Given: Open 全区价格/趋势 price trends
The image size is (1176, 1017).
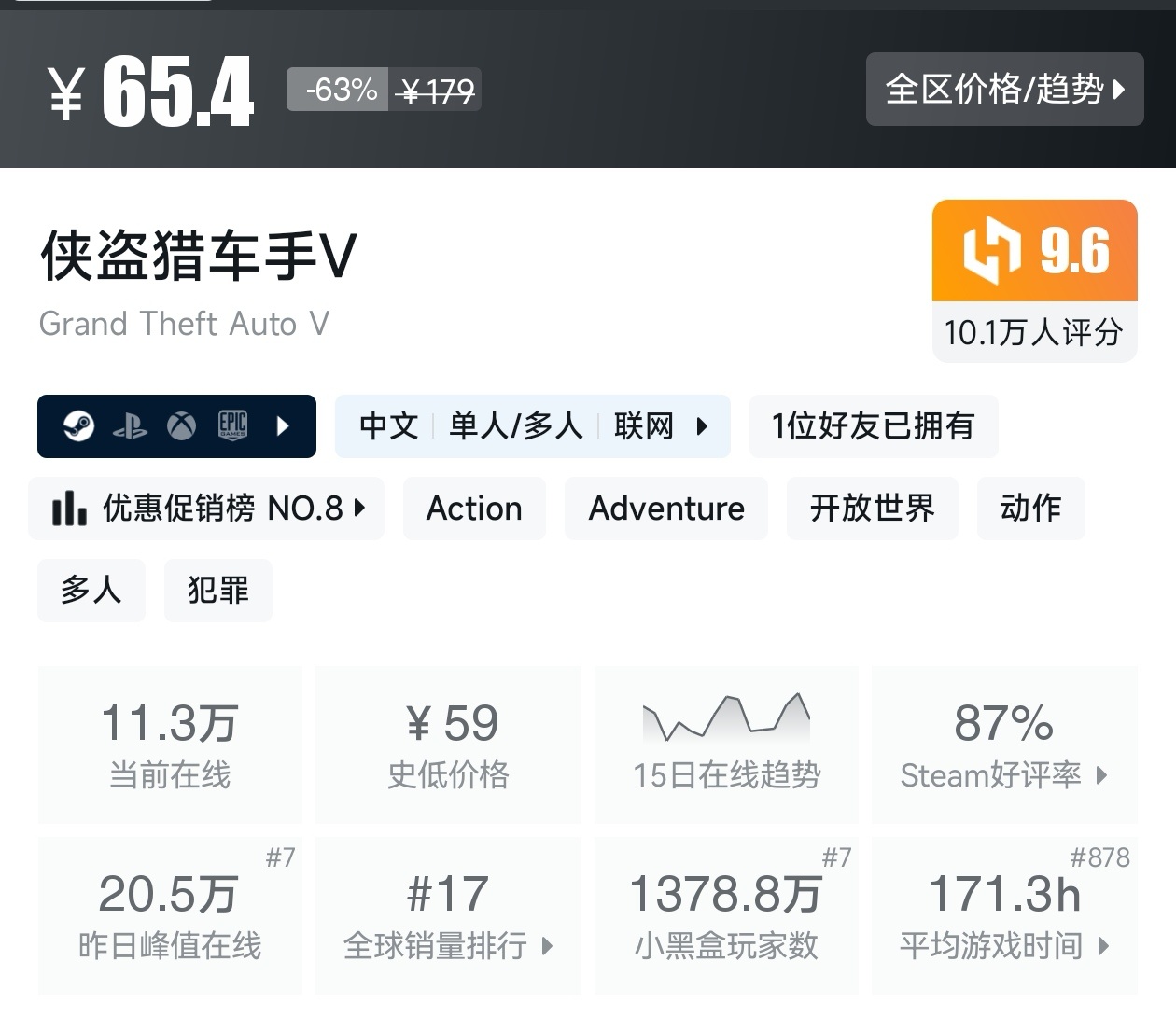Looking at the screenshot, I should tap(1004, 90).
